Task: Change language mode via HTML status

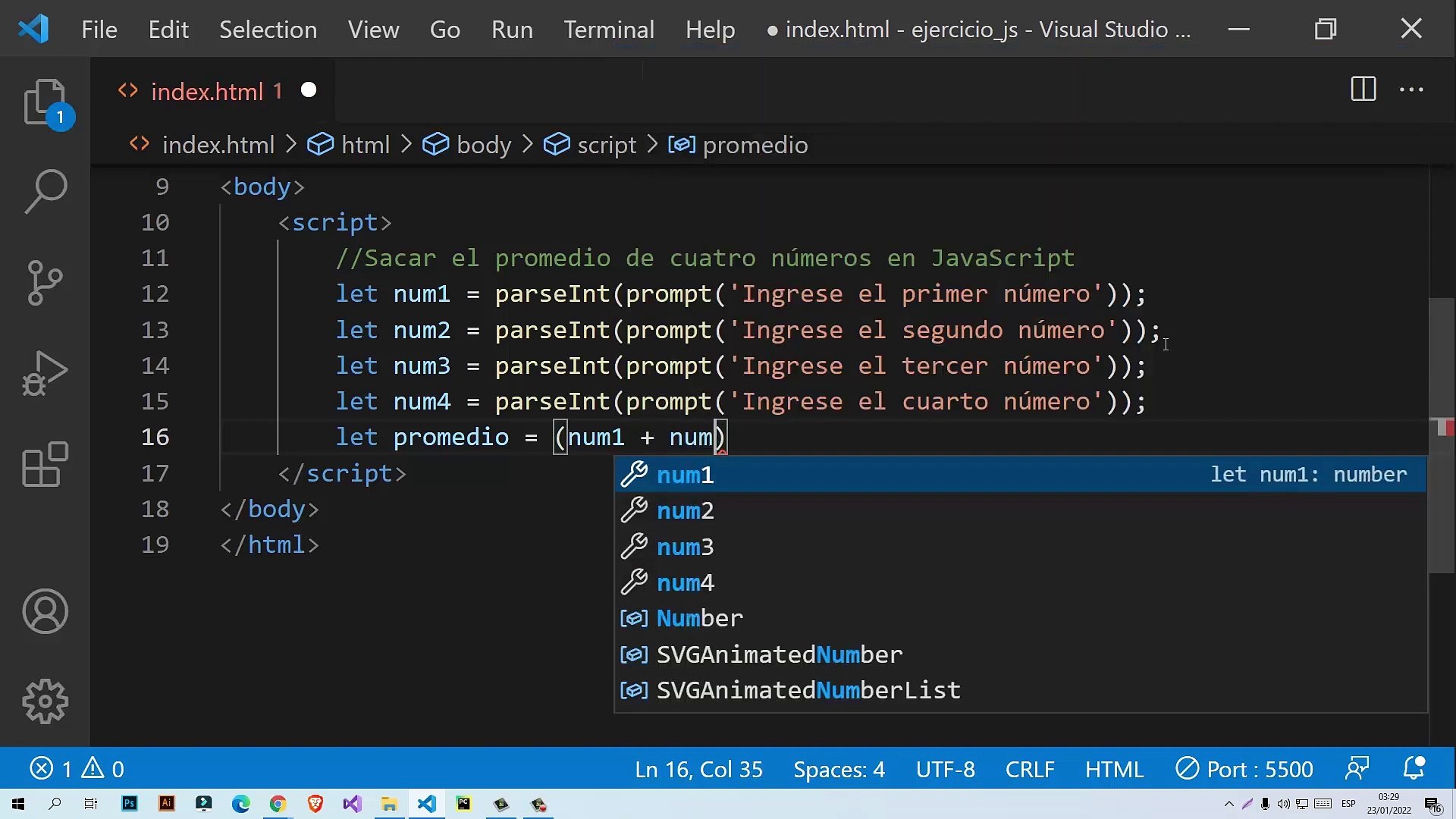Action: (1113, 769)
